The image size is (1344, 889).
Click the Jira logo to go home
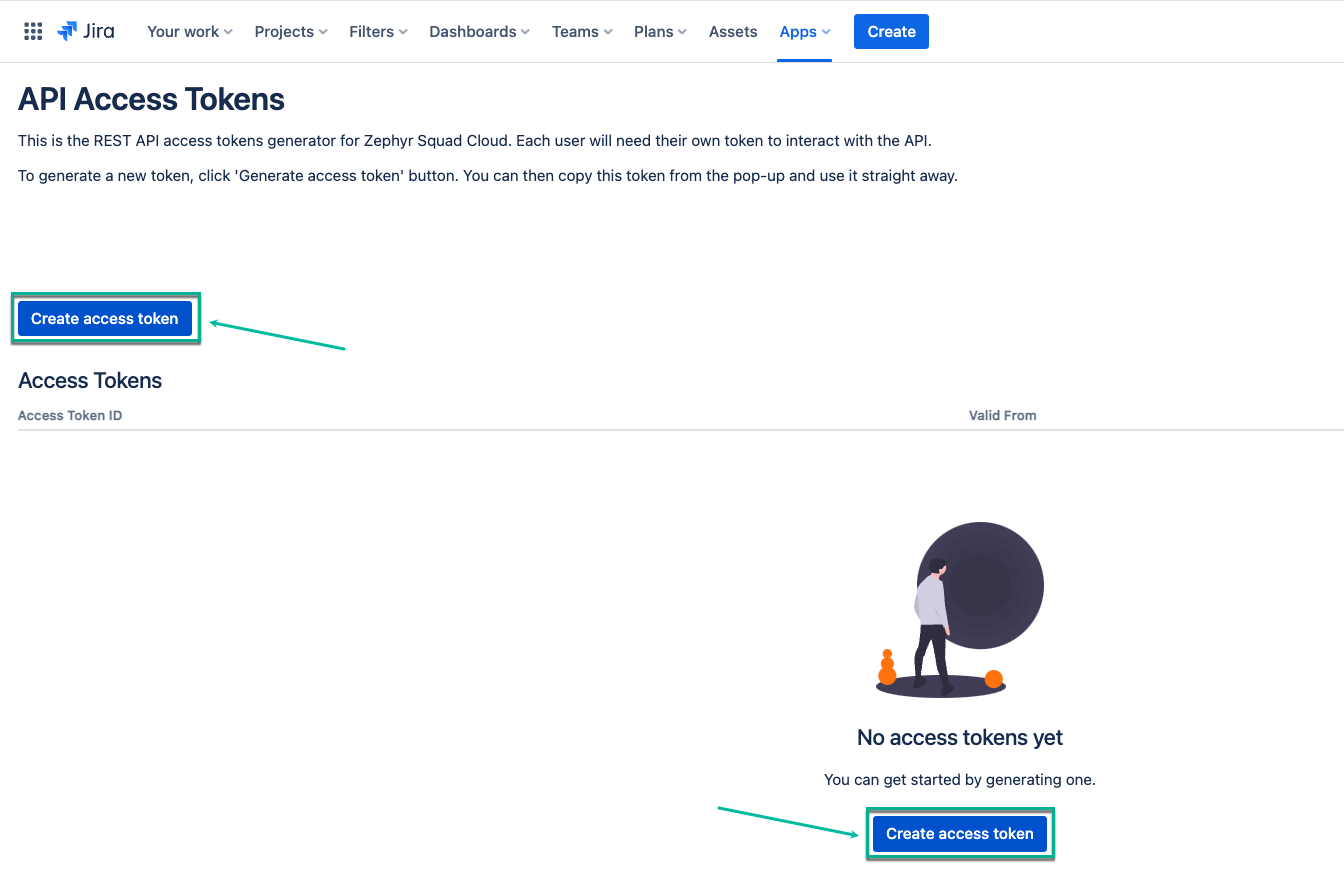tap(68, 31)
